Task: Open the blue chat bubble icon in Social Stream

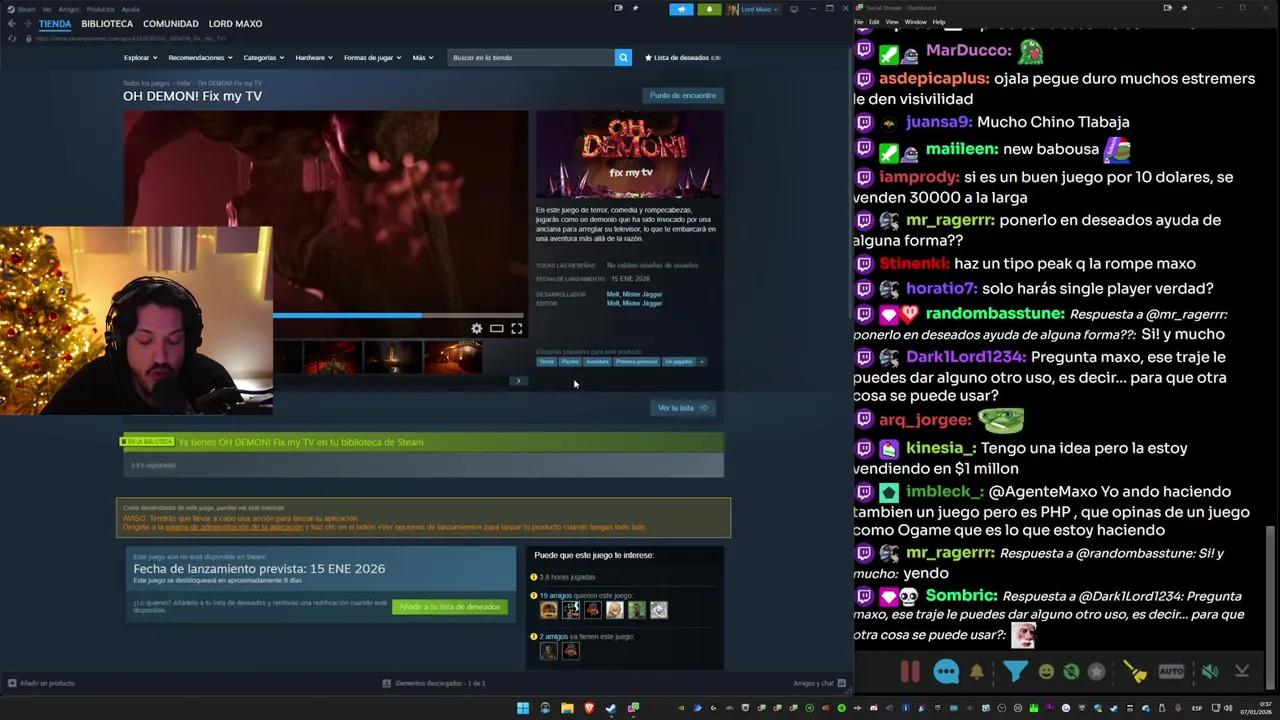Action: coord(946,672)
